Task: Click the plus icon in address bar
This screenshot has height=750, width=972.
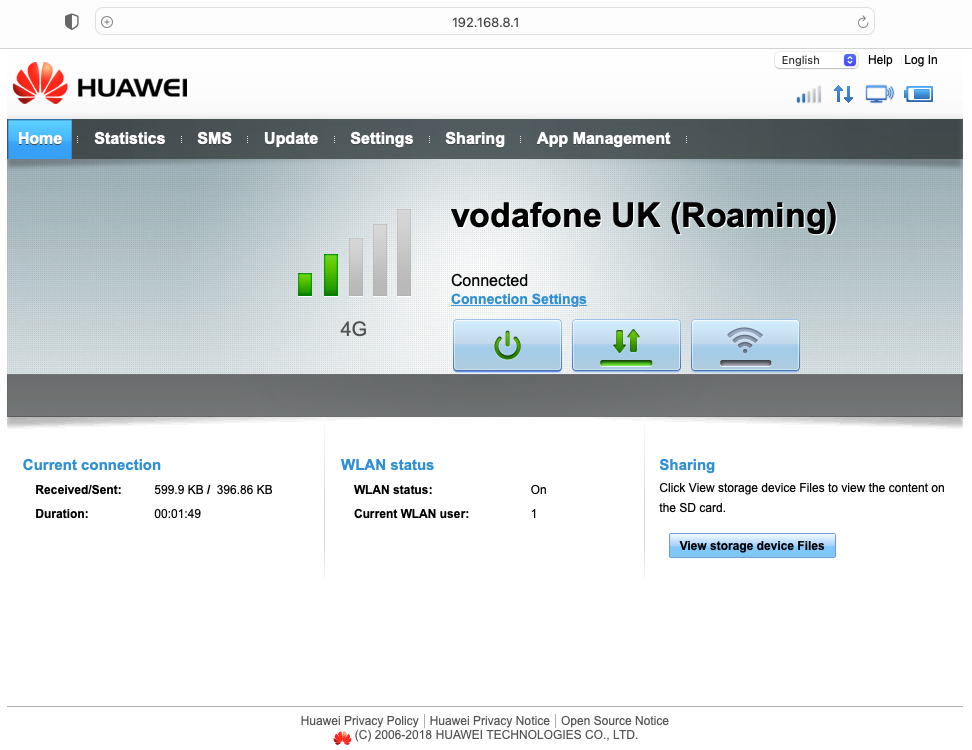Action: point(107,22)
